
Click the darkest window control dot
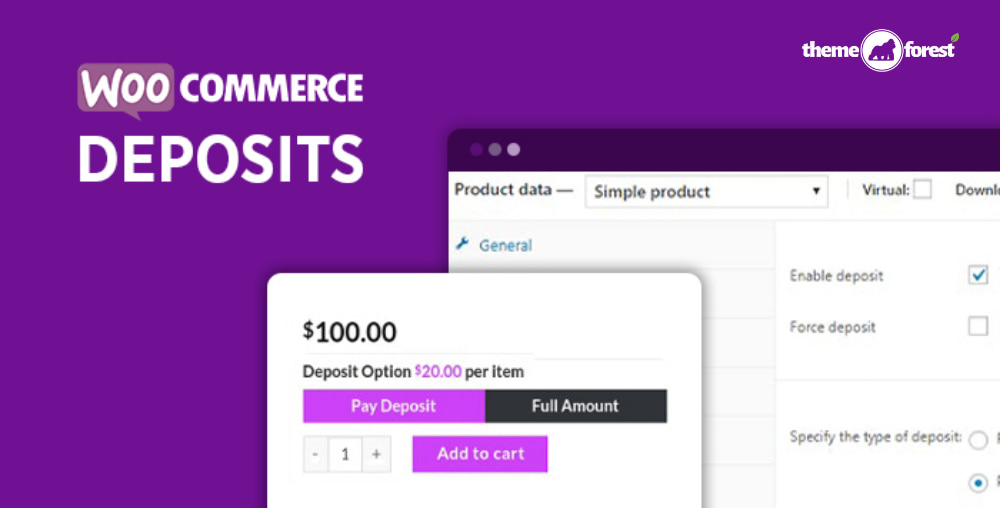tap(476, 150)
